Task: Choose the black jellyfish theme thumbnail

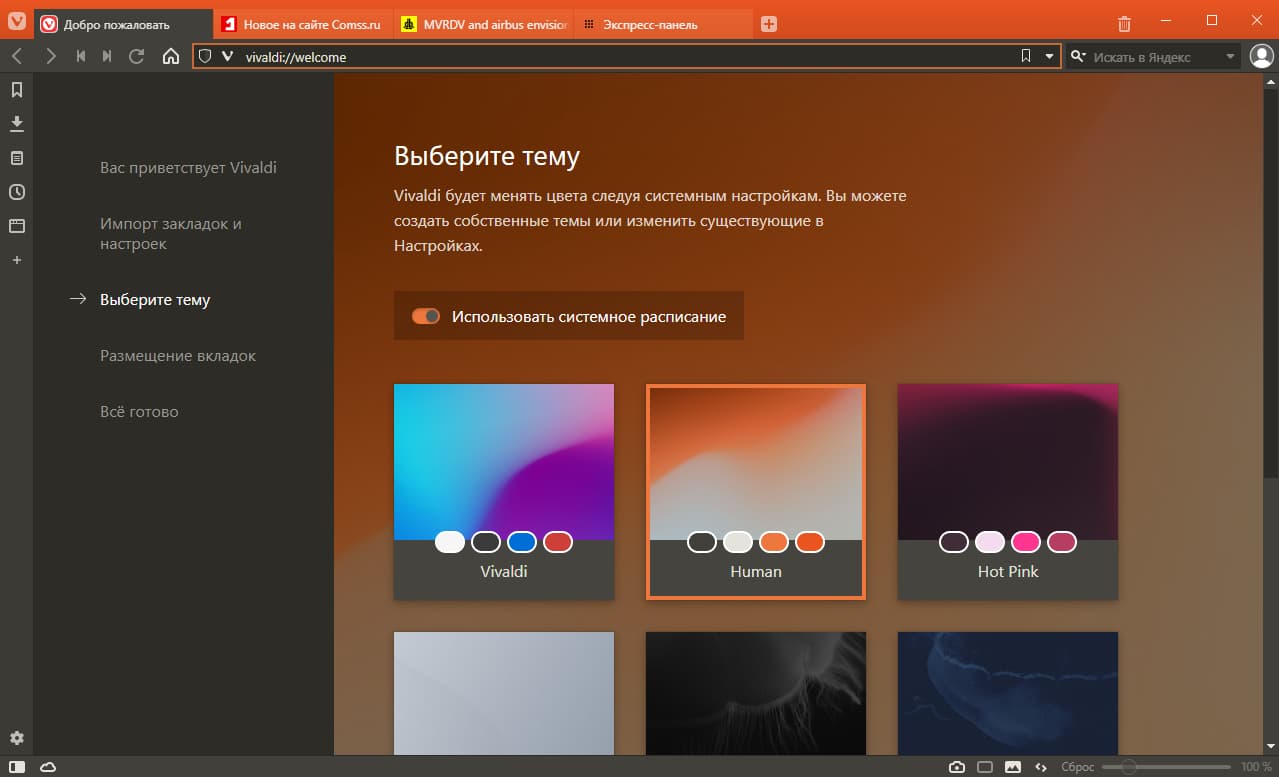Action: (756, 693)
